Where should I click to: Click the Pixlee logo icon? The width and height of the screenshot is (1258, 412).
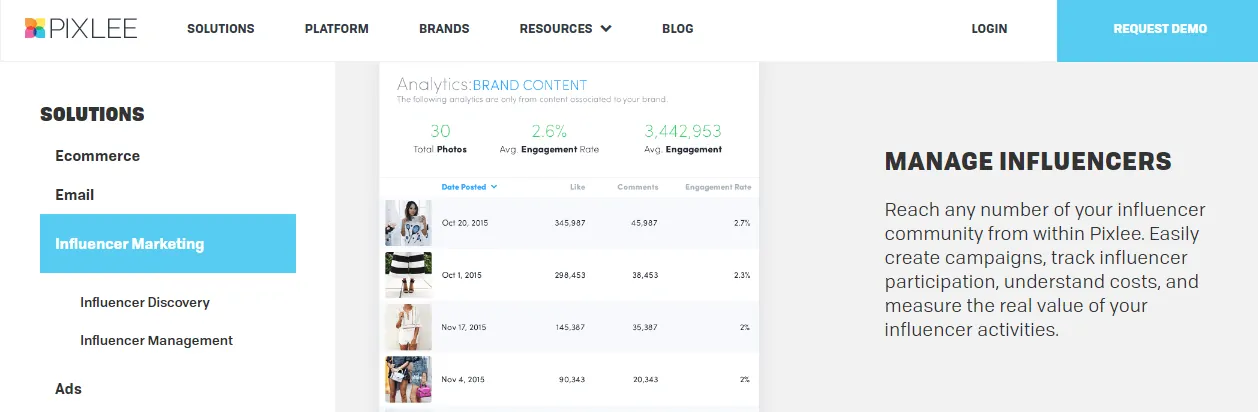(x=35, y=29)
